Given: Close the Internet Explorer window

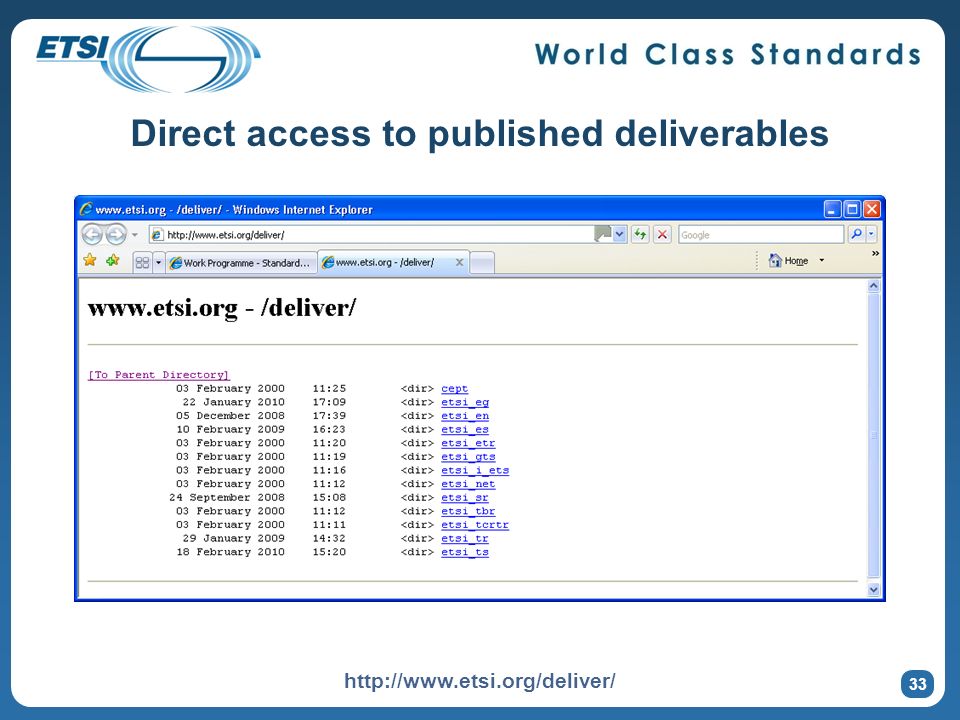Looking at the screenshot, I should tap(872, 209).
